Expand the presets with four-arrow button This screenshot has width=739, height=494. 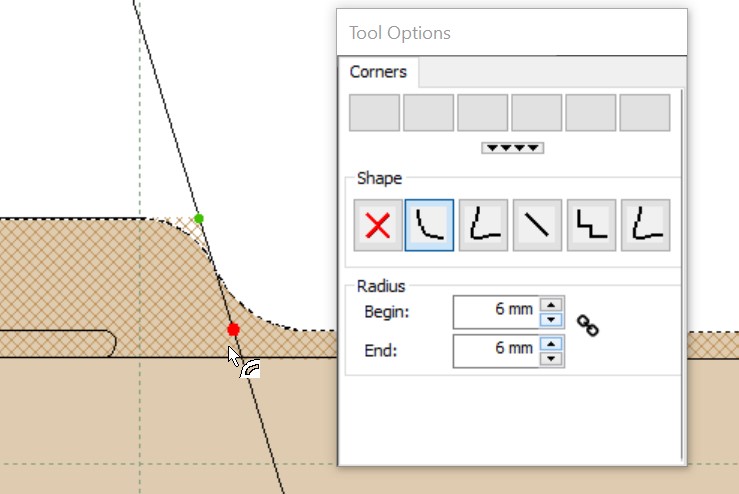tap(512, 148)
